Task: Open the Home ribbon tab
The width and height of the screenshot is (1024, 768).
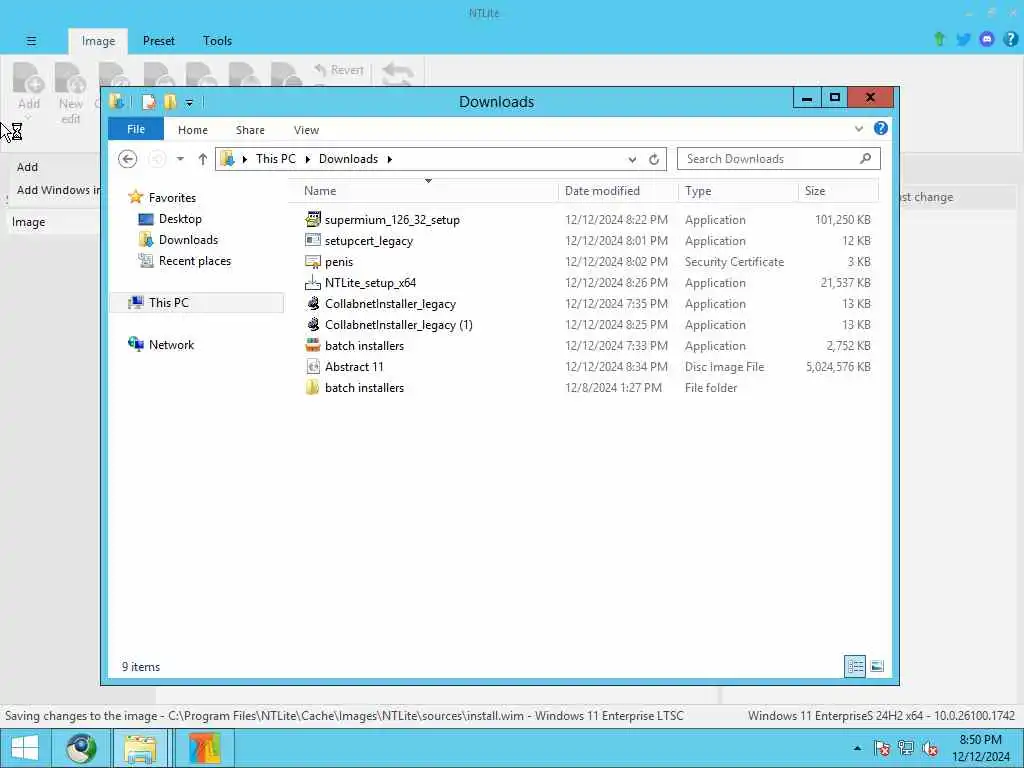Action: pos(193,130)
